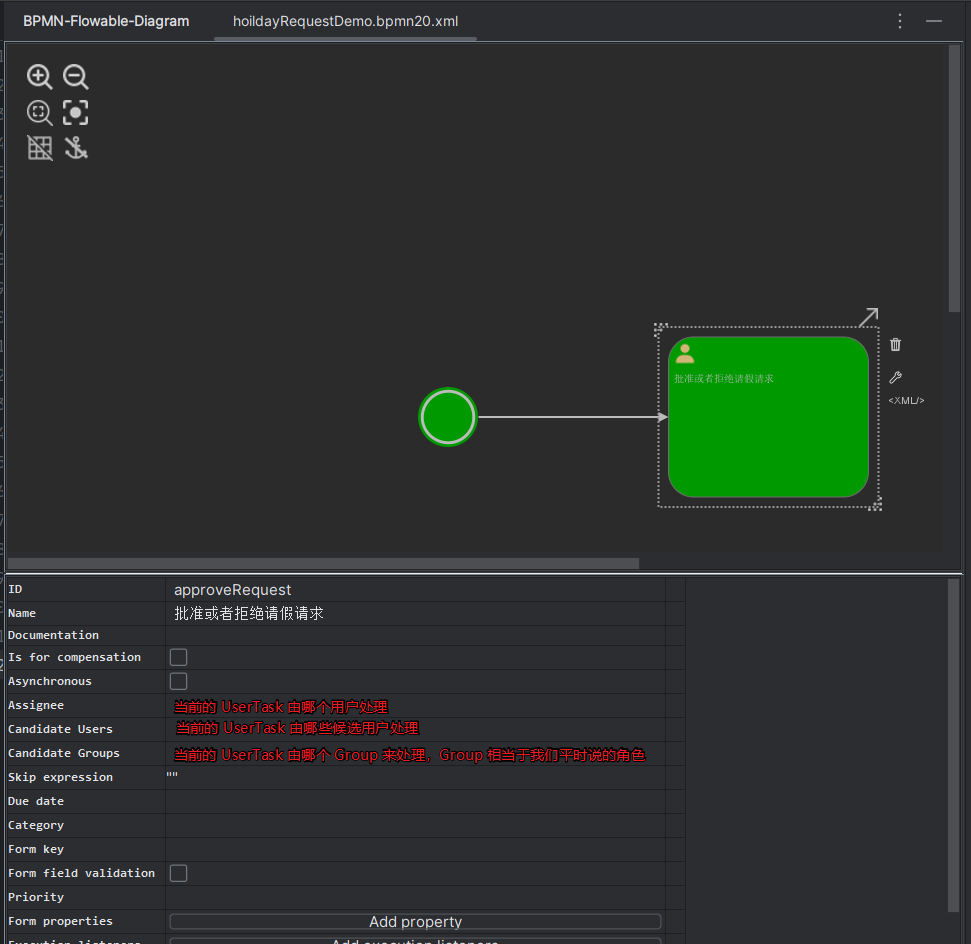Click the Add property button

415,921
